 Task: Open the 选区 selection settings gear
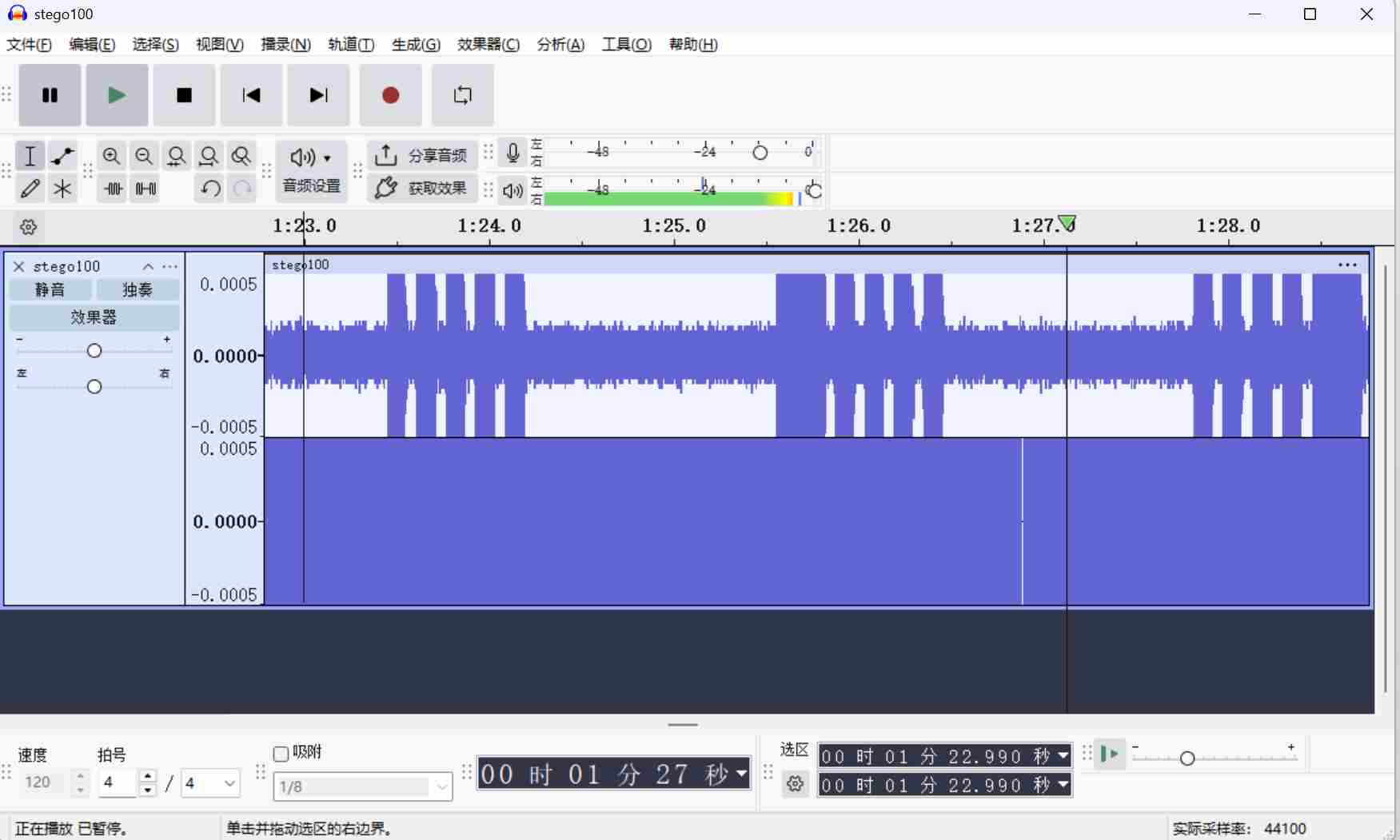795,785
